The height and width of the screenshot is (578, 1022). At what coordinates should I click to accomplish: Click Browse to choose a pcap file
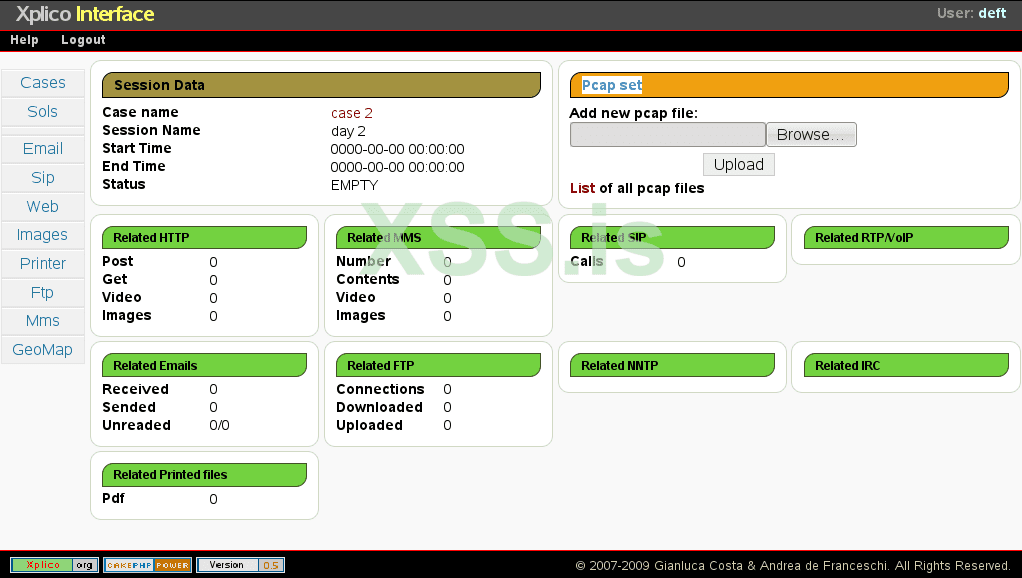[x=810, y=134]
